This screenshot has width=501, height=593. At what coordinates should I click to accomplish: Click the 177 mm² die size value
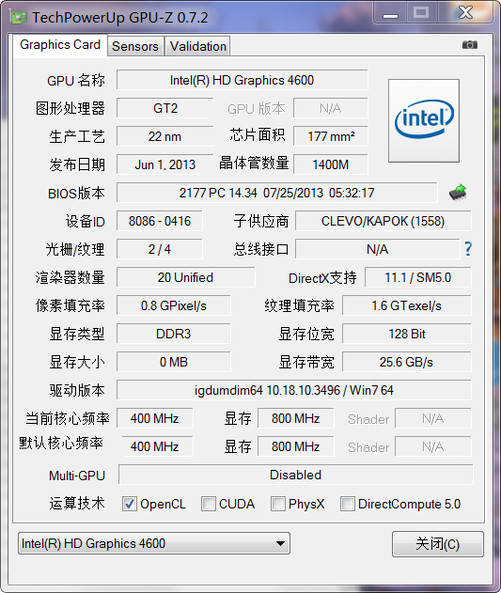coord(330,136)
